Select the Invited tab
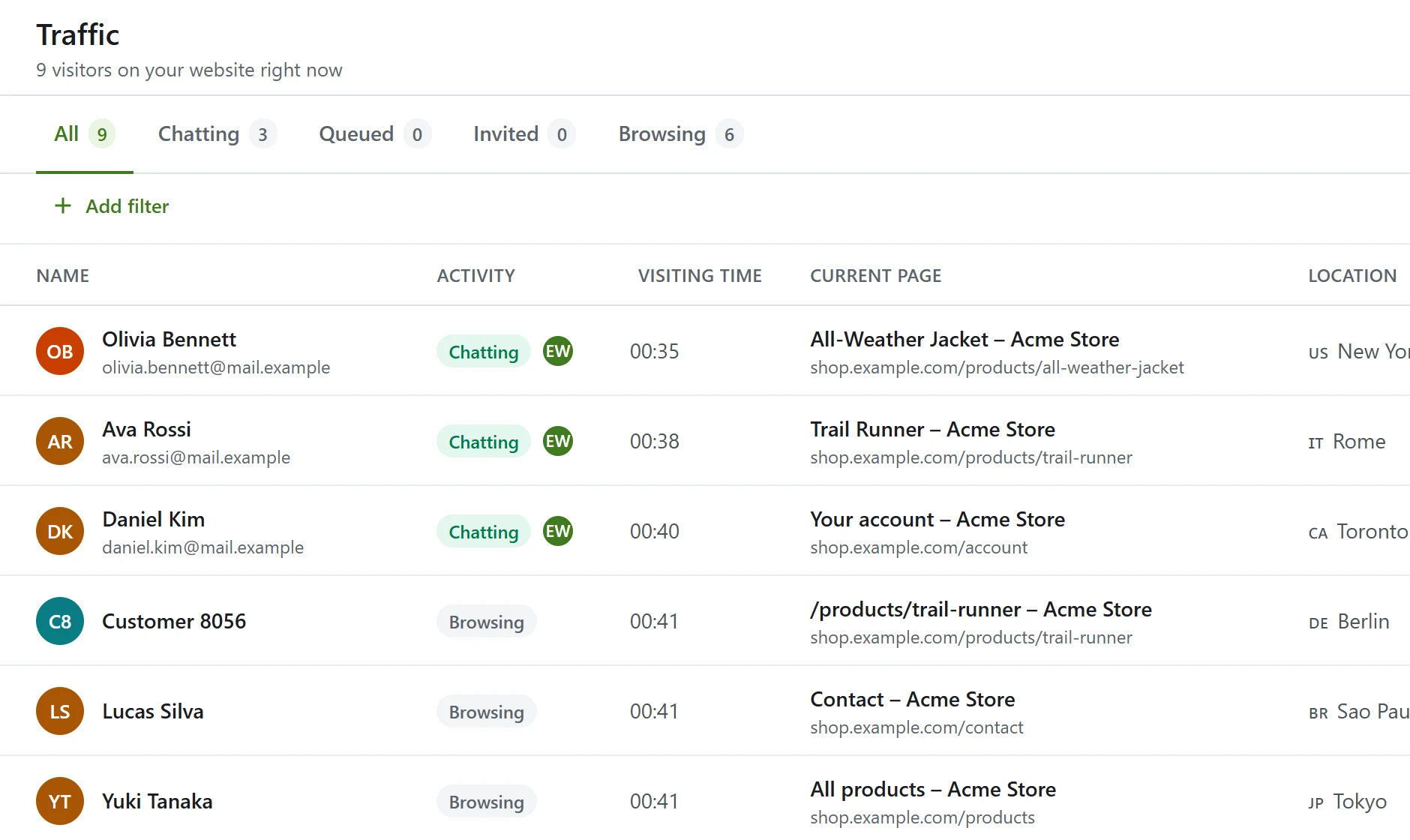This screenshot has width=1410, height=840. pos(524,134)
